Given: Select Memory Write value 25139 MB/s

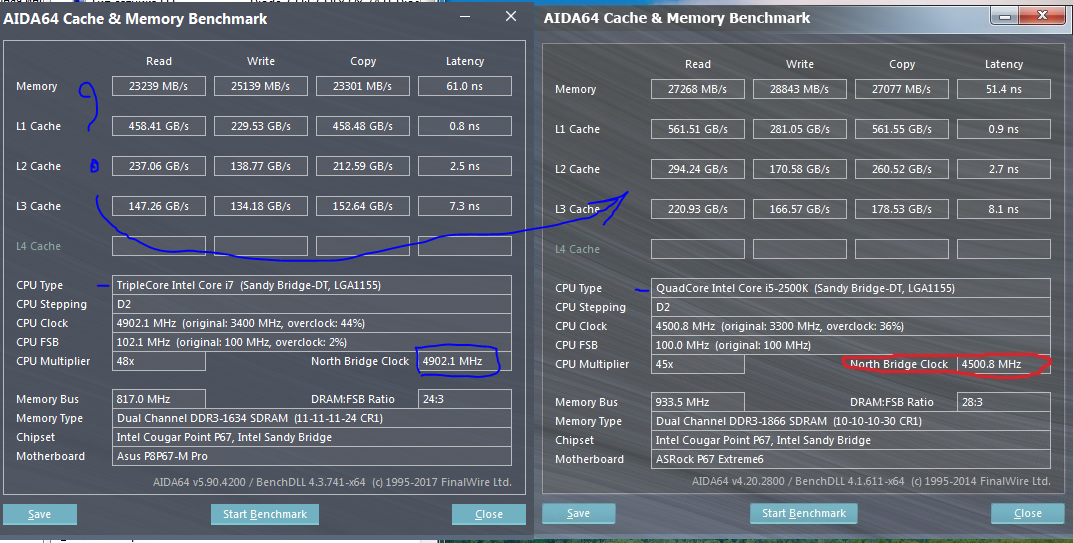Looking at the screenshot, I should (x=261, y=86).
